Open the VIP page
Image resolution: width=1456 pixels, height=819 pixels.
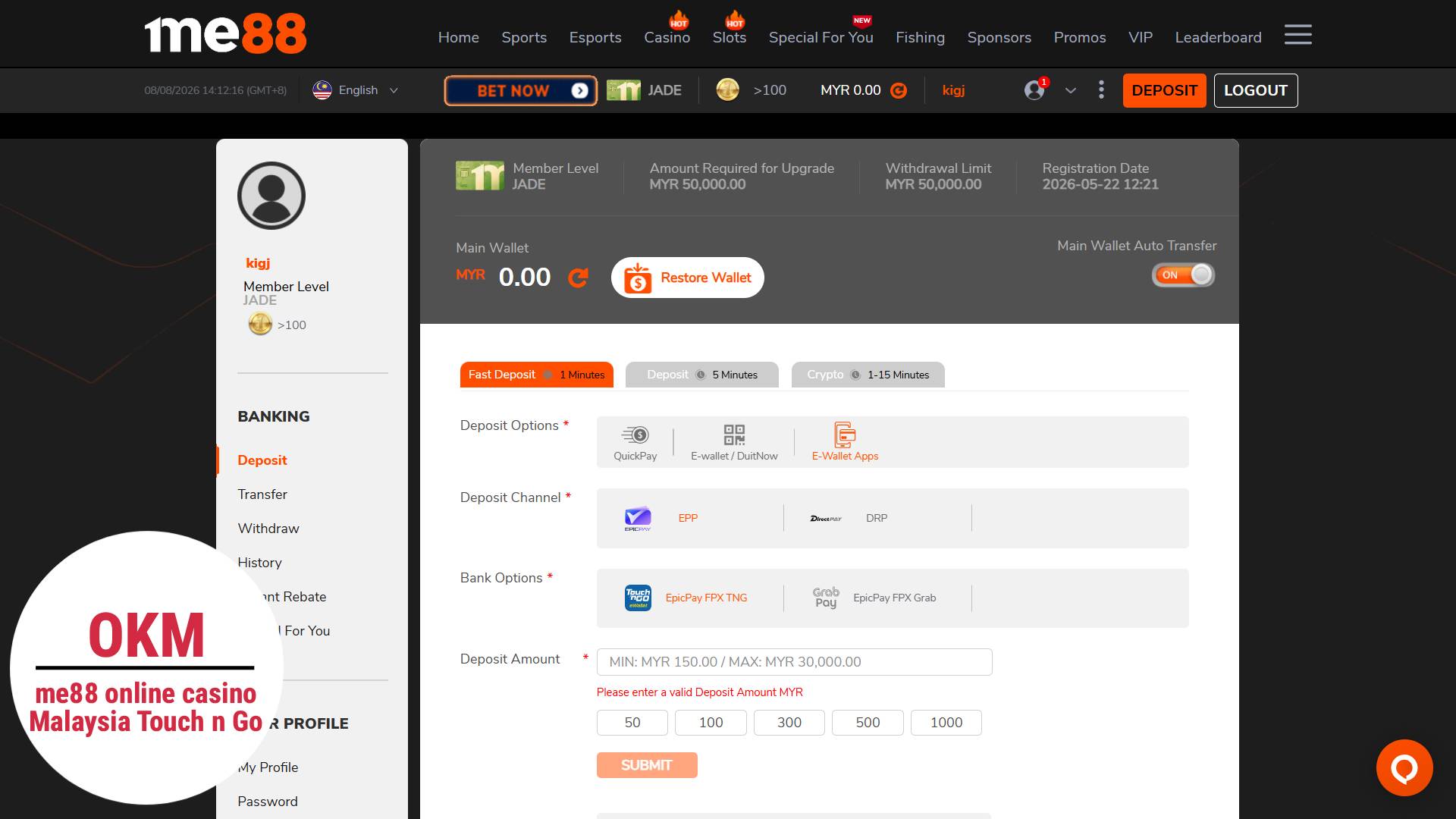pyautogui.click(x=1140, y=37)
